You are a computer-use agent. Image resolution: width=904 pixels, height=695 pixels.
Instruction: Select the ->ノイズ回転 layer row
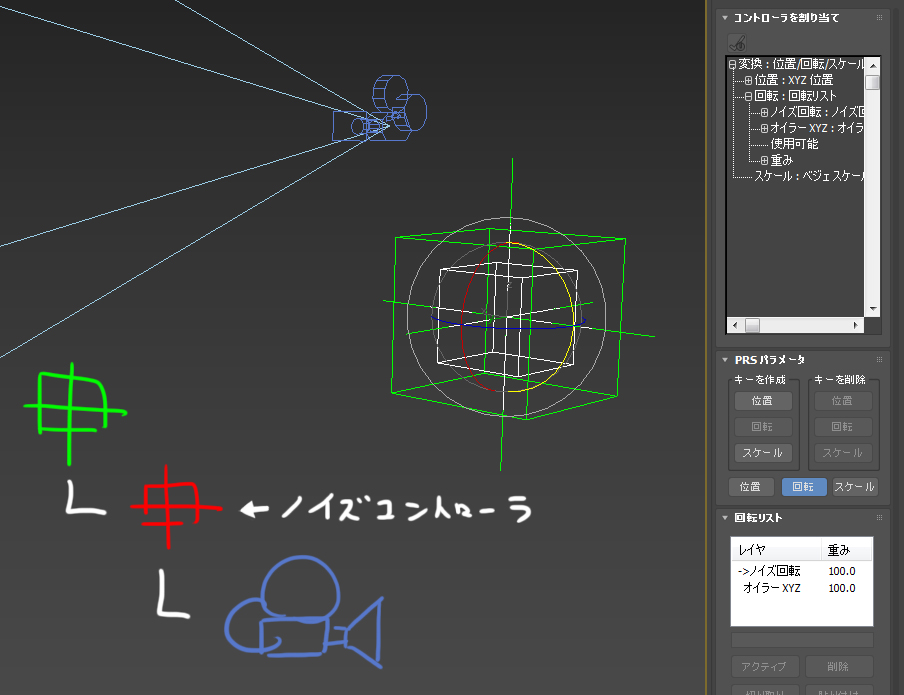(x=801, y=571)
